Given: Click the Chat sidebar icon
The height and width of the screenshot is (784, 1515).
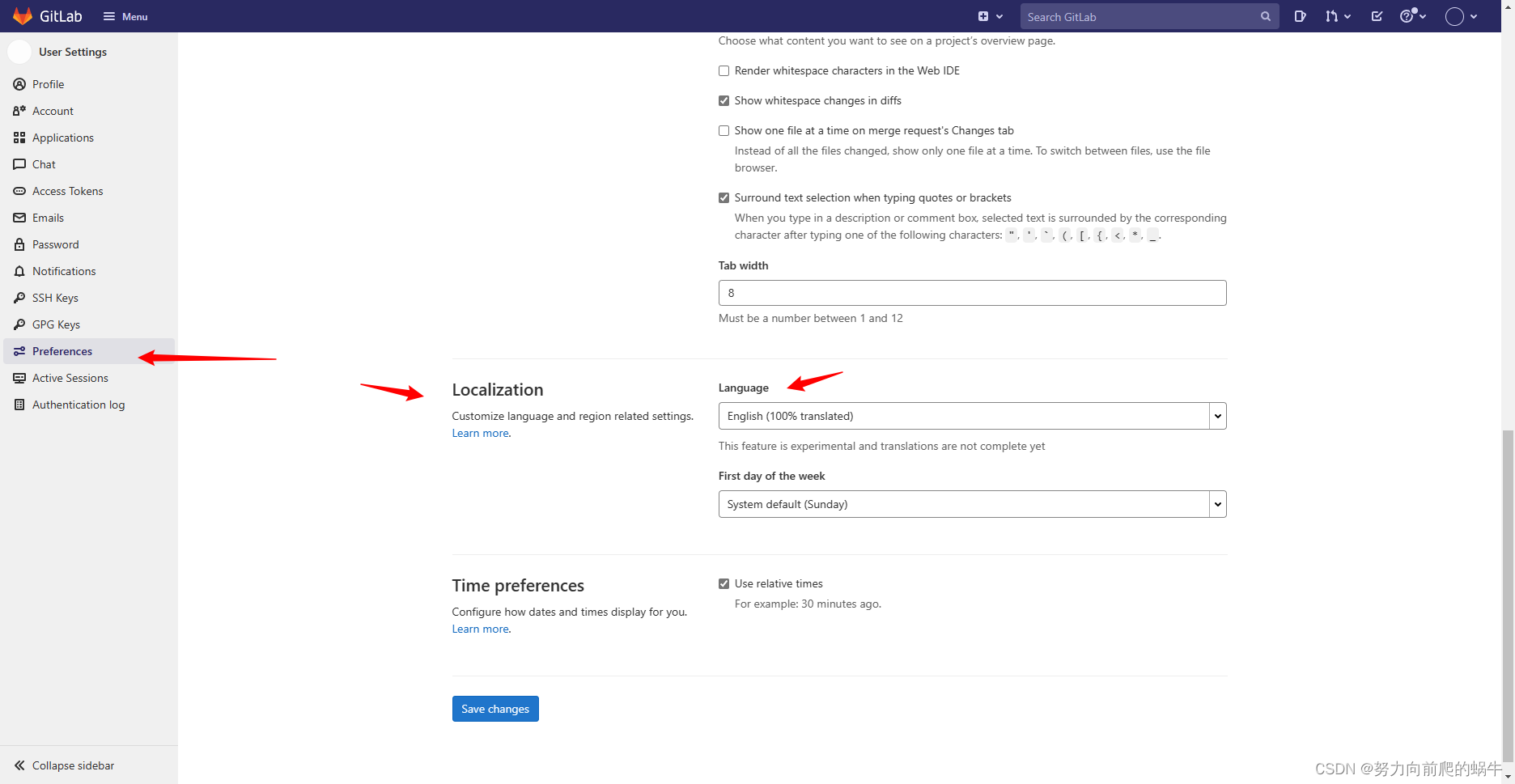Looking at the screenshot, I should click(19, 164).
